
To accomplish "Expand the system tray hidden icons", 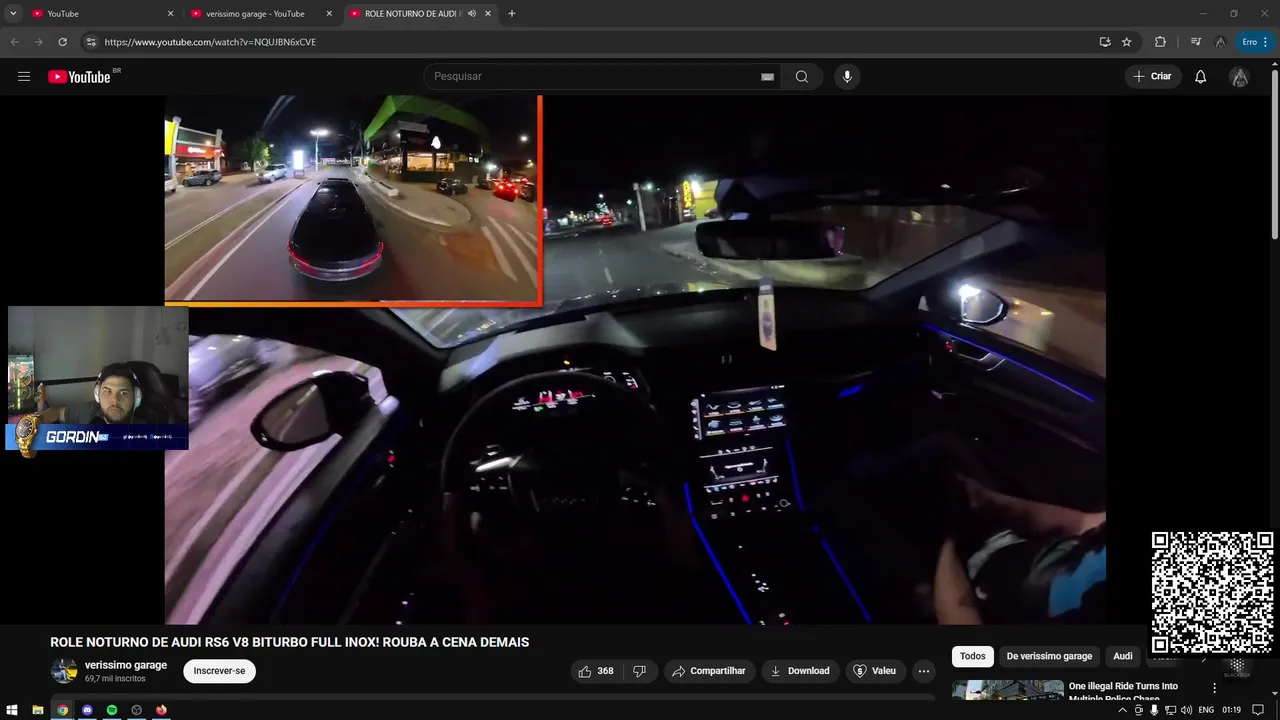I will (x=1122, y=710).
